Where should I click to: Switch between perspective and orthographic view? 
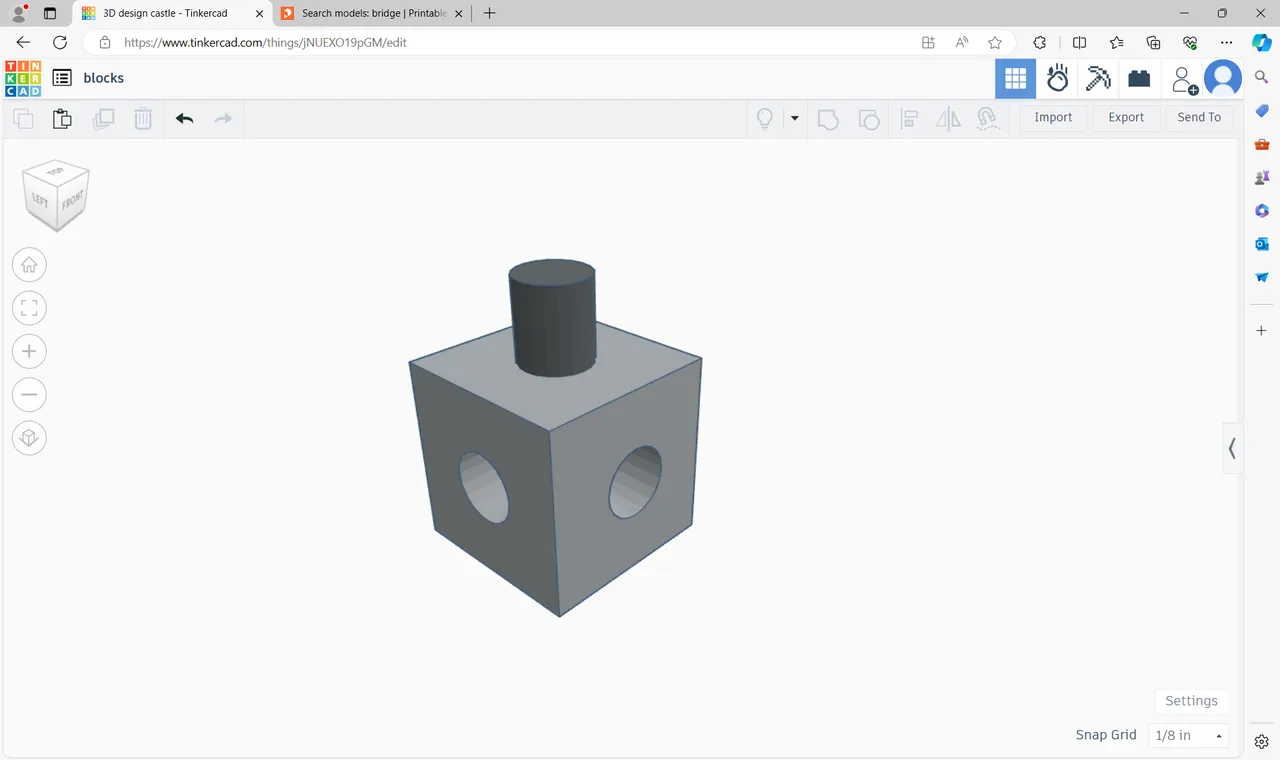pos(29,437)
